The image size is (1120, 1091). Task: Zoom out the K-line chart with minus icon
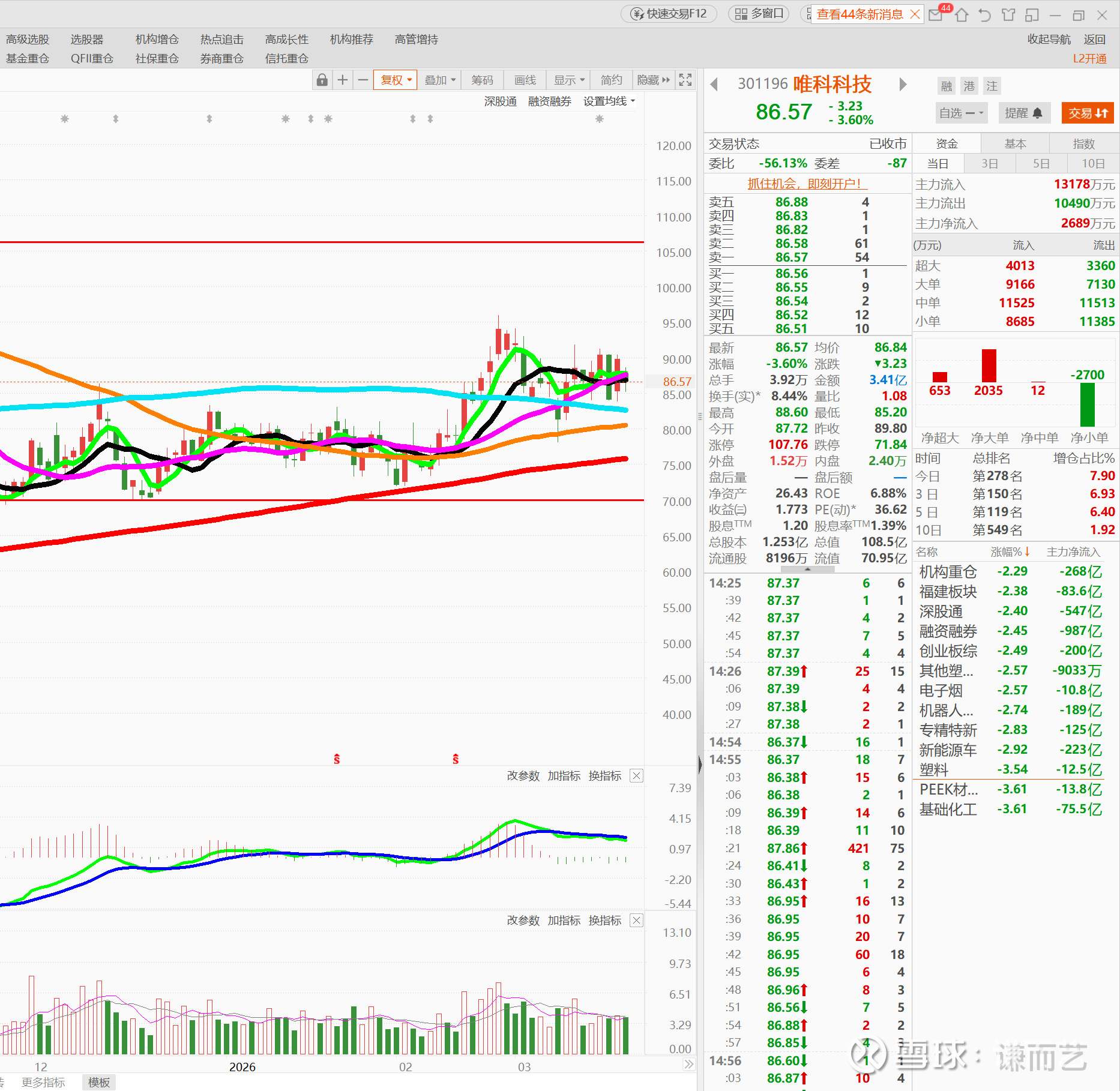363,80
